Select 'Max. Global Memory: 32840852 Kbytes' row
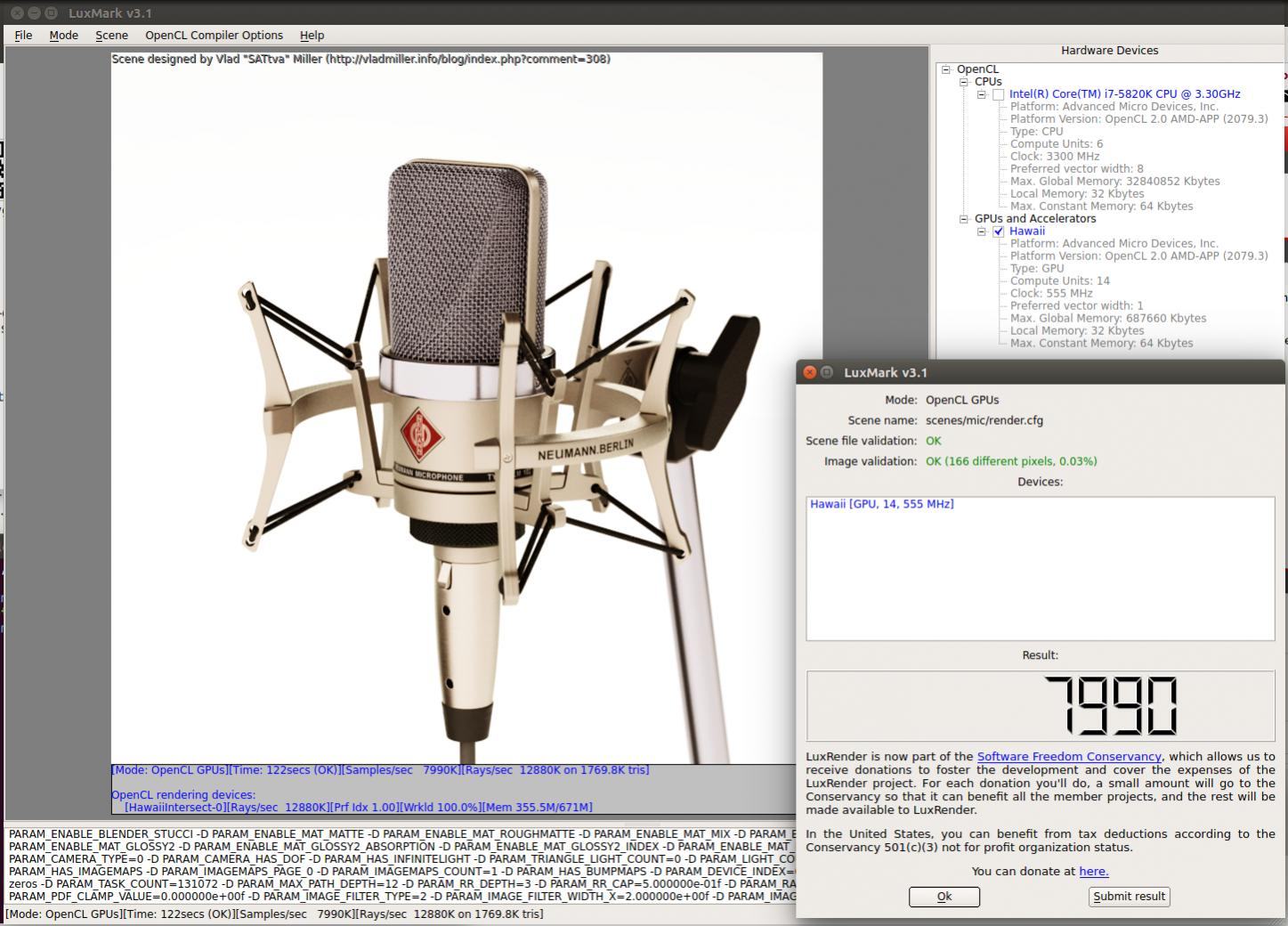Screen dimensions: 1288x926 pyautogui.click(x=1114, y=181)
